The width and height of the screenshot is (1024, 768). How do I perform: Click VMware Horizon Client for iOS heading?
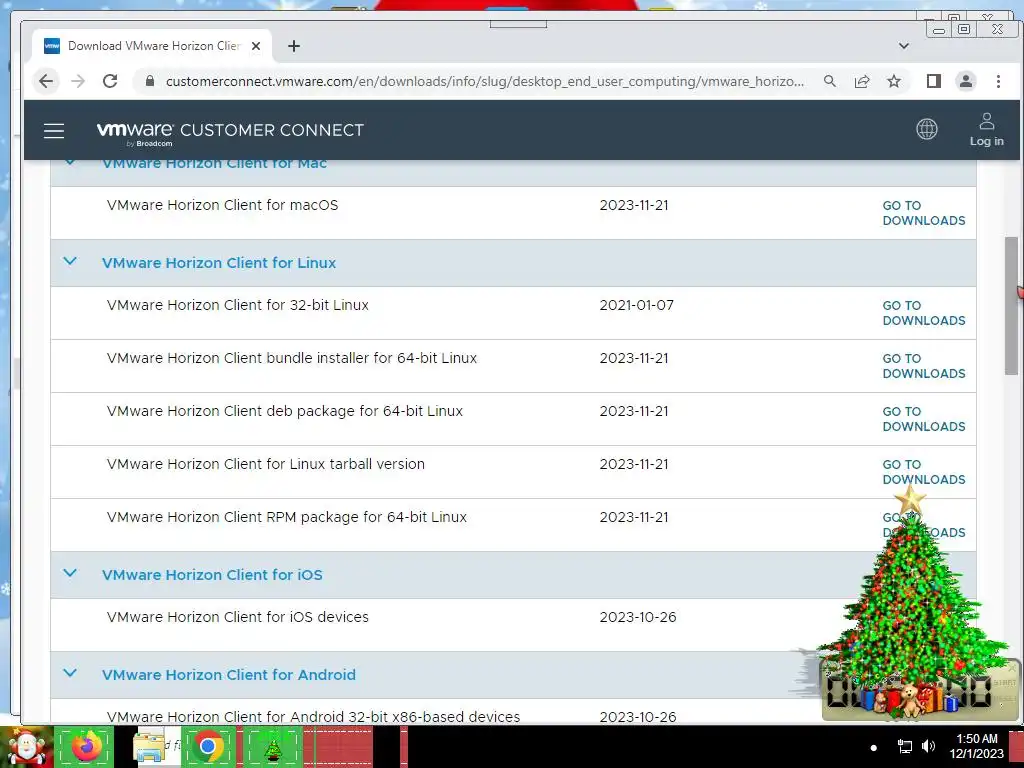[212, 575]
